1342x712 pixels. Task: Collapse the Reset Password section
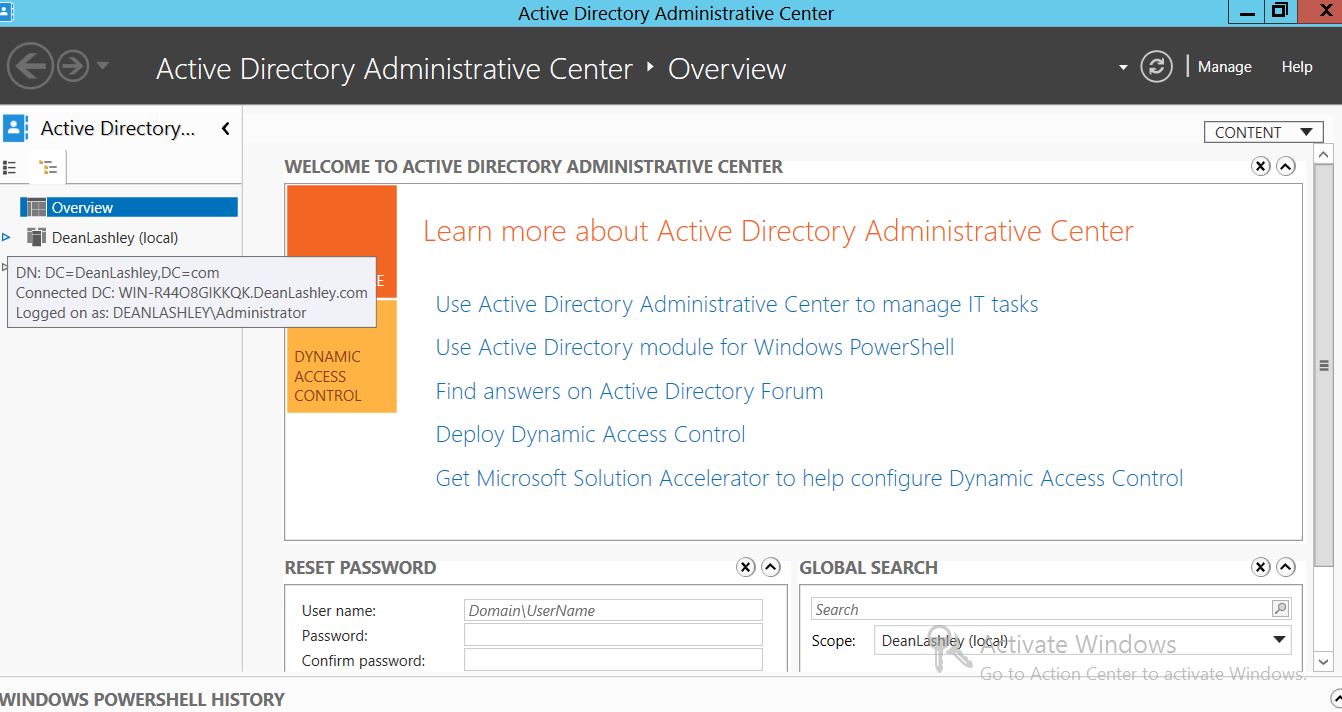[x=771, y=567]
